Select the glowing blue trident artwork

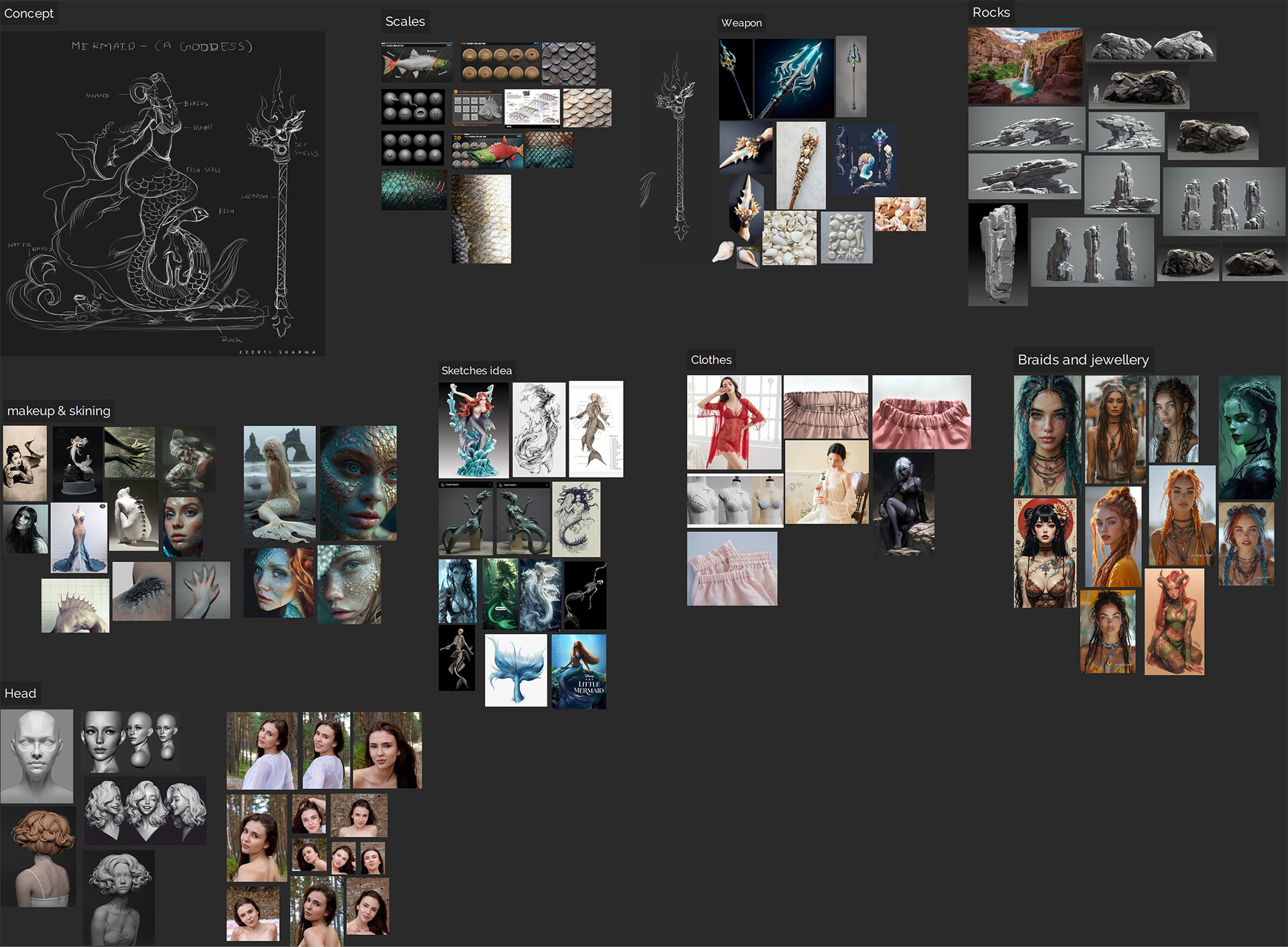[794, 78]
